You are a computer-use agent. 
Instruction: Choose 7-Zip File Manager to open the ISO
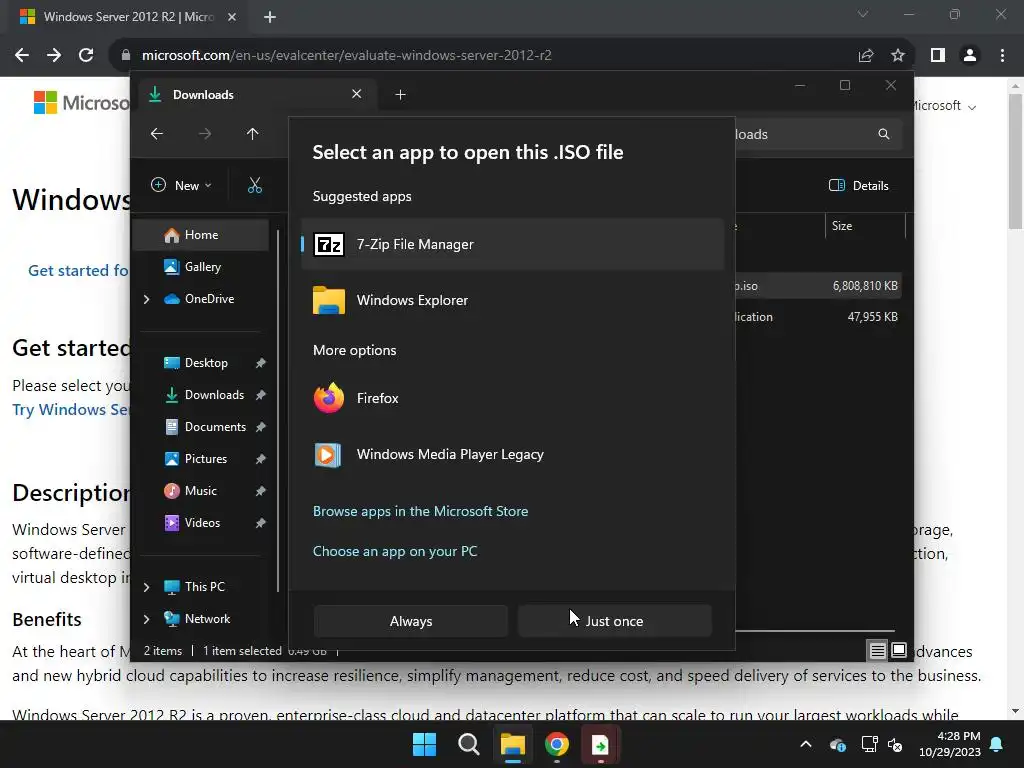click(513, 244)
